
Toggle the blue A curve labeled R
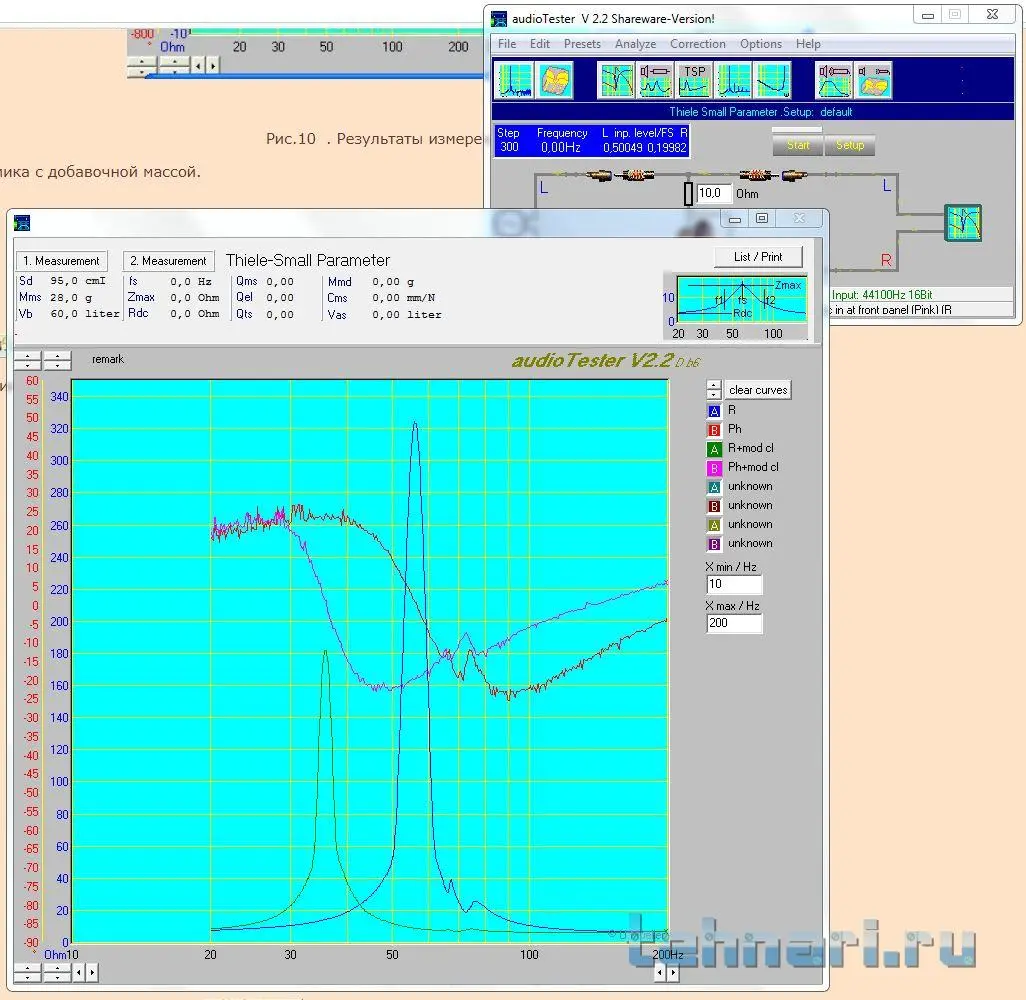point(714,411)
